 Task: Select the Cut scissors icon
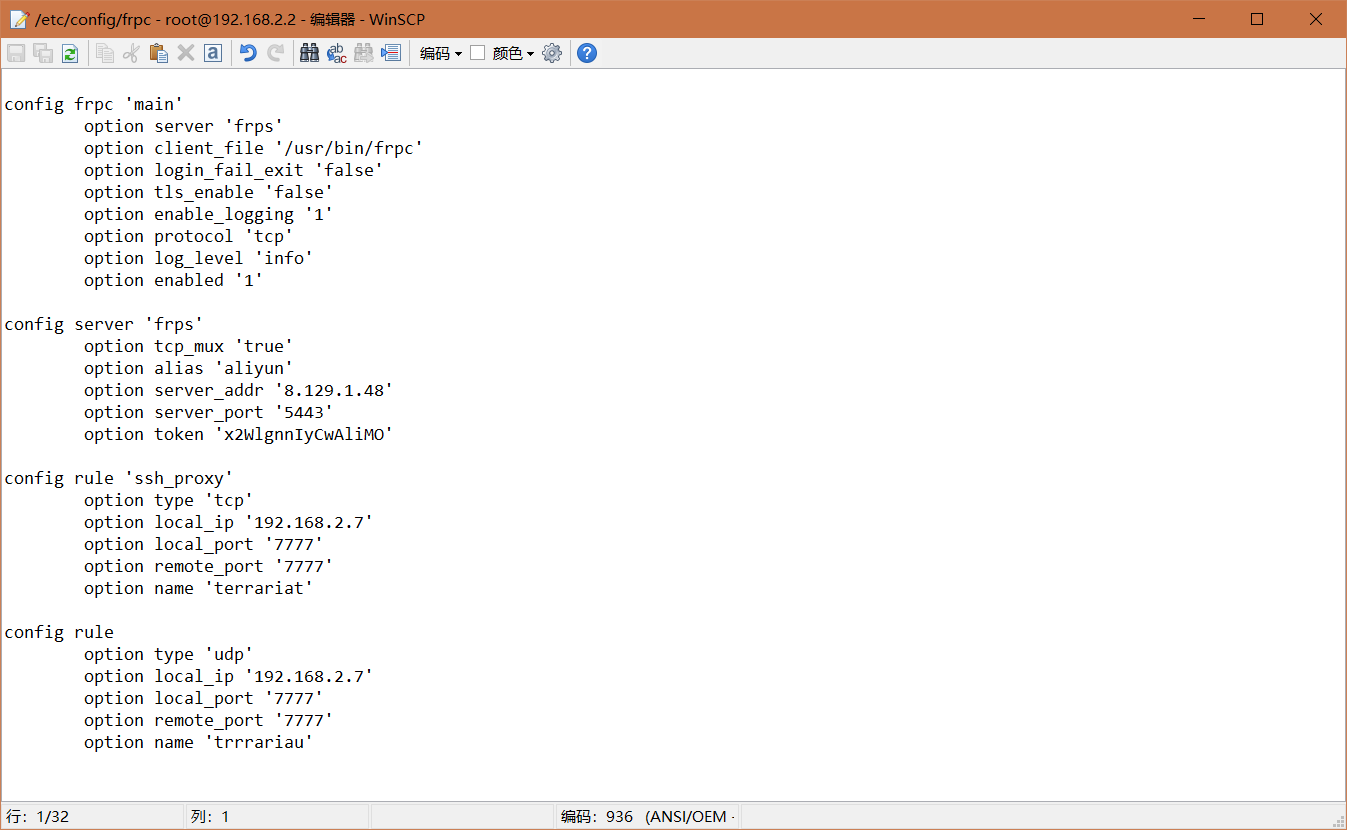click(x=131, y=52)
